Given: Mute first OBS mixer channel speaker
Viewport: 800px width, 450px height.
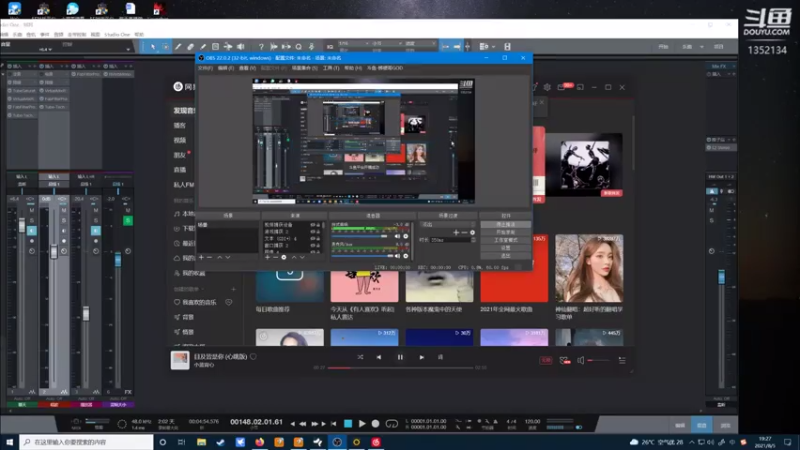Looking at the screenshot, I should [x=397, y=236].
